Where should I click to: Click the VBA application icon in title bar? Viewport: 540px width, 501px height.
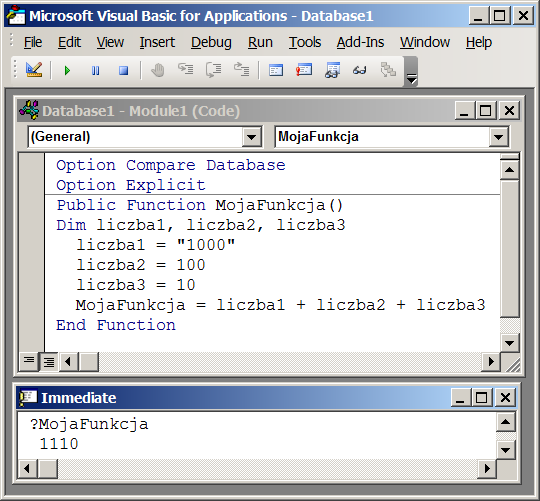click(16, 15)
